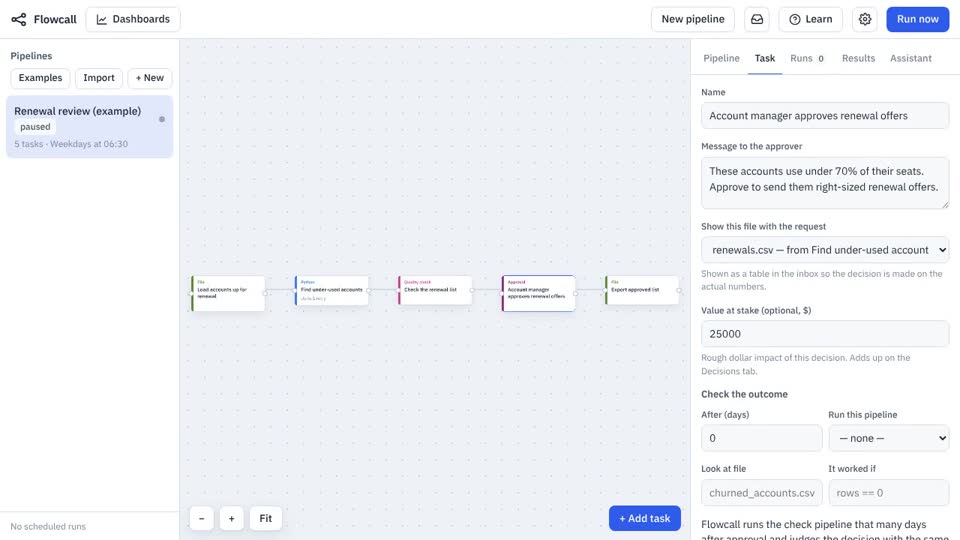This screenshot has height=540, width=960.
Task: Switch to the Pipeline tab
Action: coord(721,58)
